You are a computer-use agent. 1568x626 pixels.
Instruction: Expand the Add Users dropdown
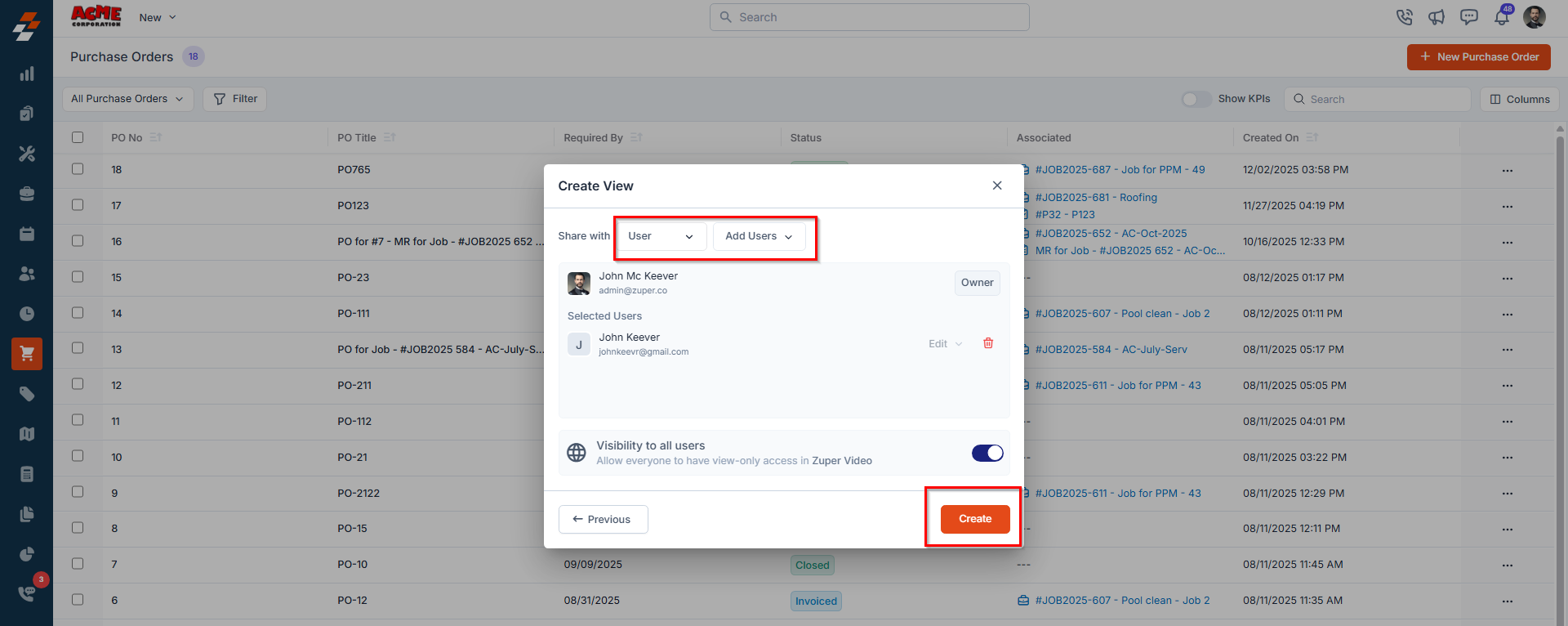(759, 236)
